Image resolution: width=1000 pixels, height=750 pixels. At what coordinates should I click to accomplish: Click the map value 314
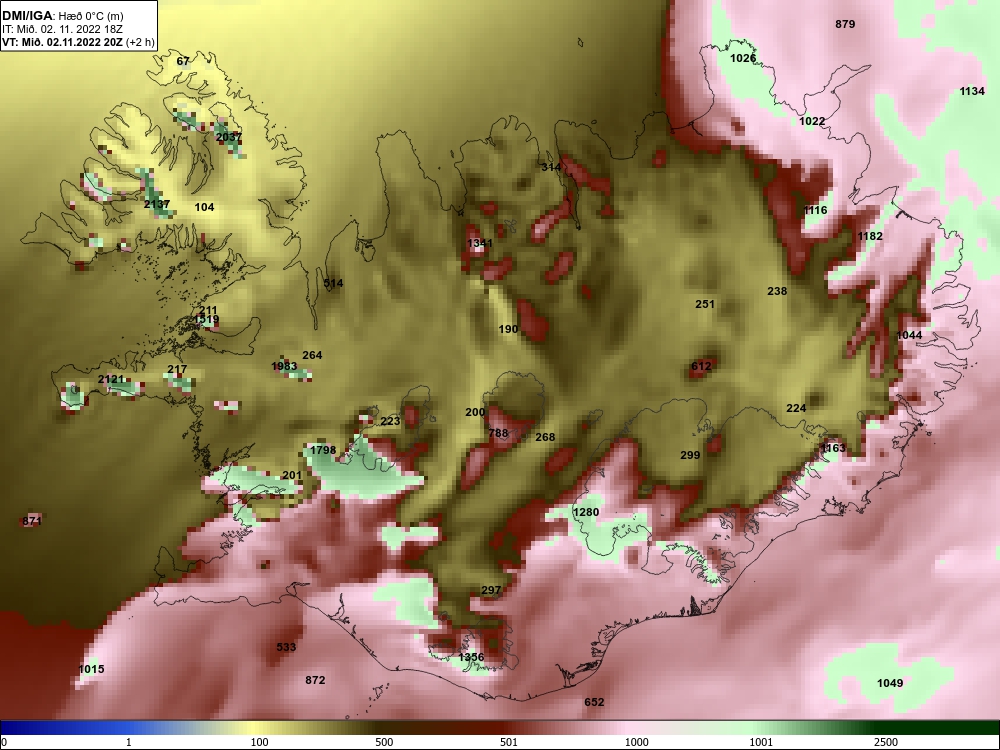[551, 167]
